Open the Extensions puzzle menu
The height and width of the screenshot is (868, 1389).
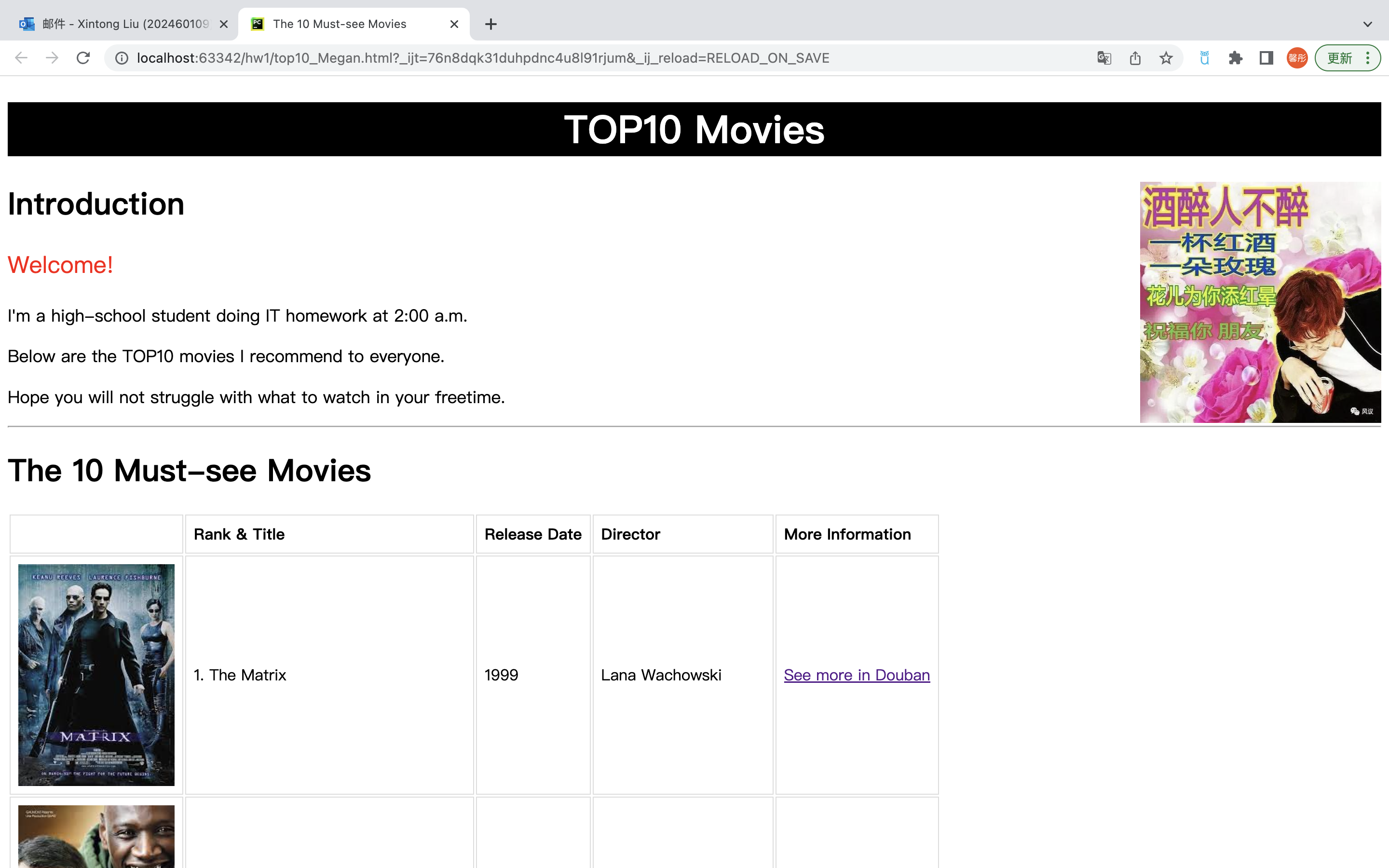pyautogui.click(x=1235, y=58)
